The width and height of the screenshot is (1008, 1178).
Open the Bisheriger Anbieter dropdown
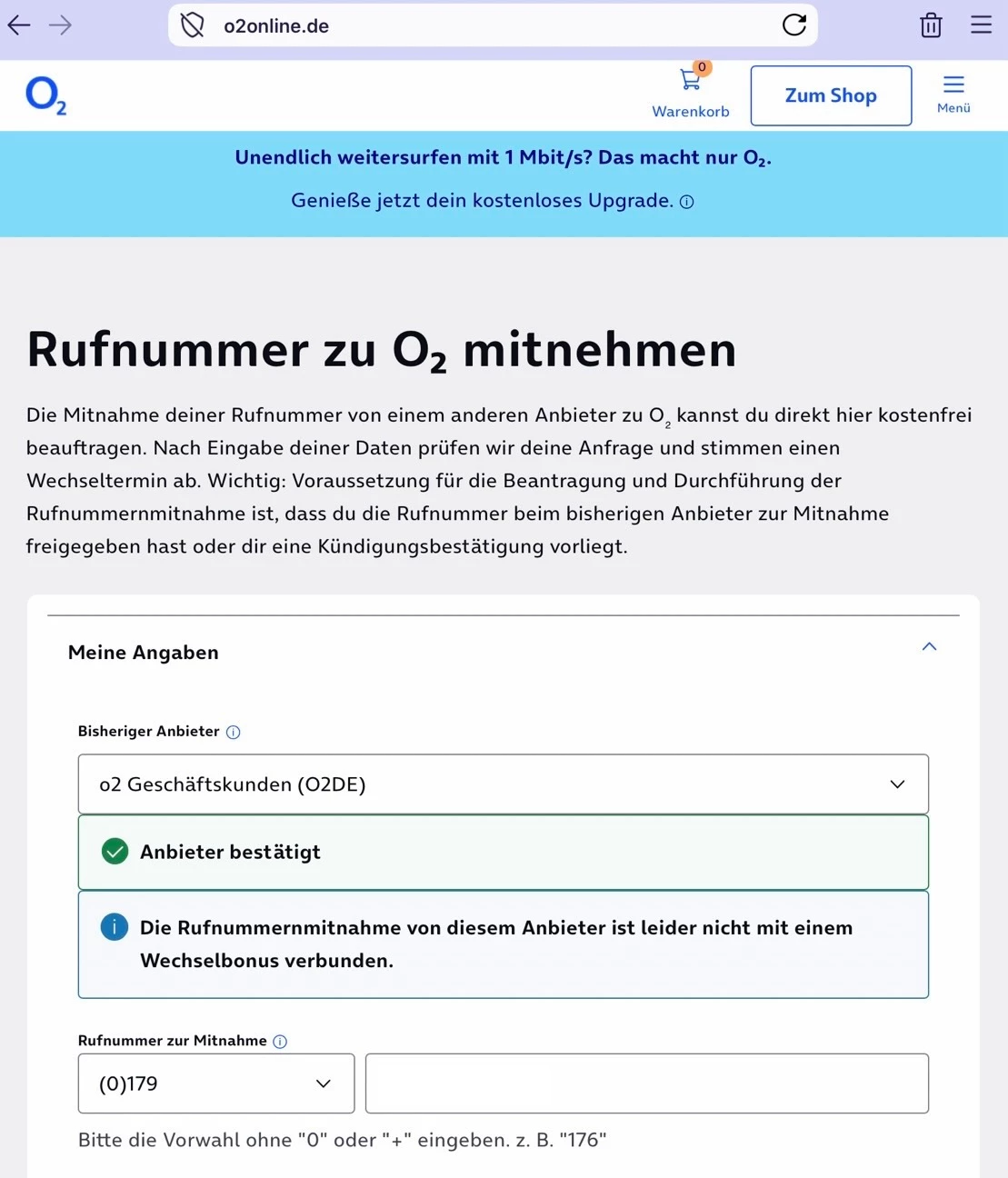[504, 784]
